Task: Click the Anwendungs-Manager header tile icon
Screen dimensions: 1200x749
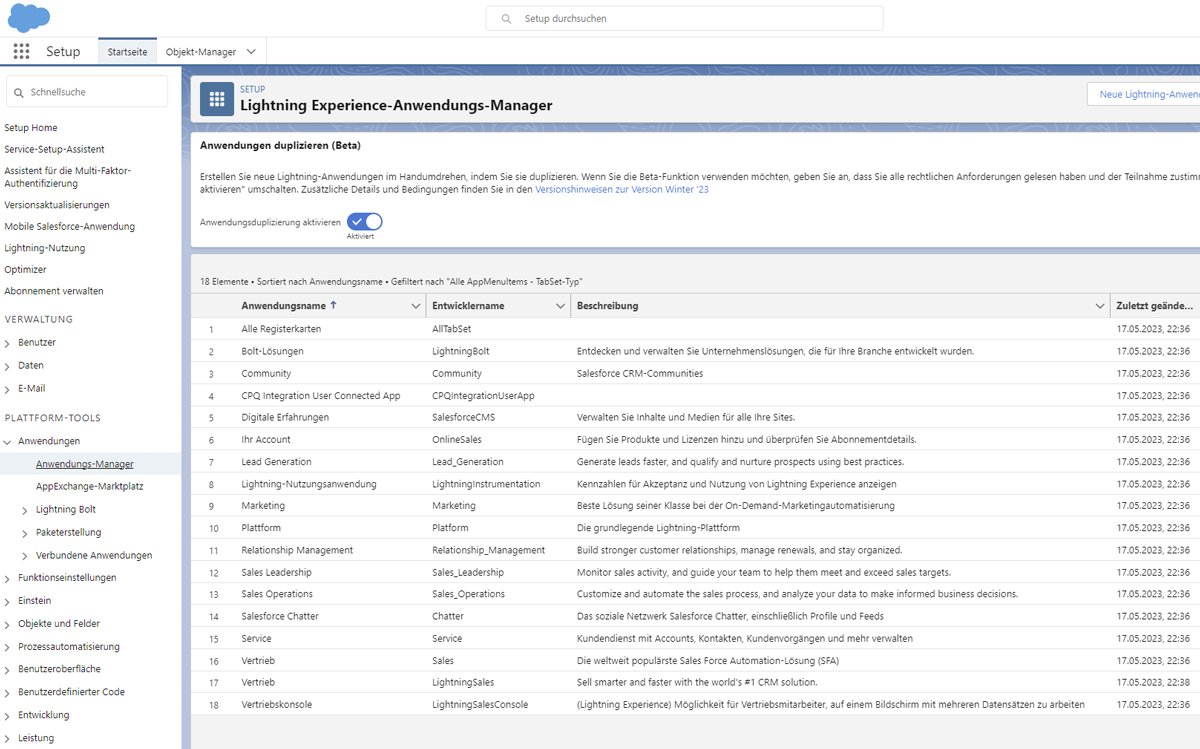Action: 216,99
